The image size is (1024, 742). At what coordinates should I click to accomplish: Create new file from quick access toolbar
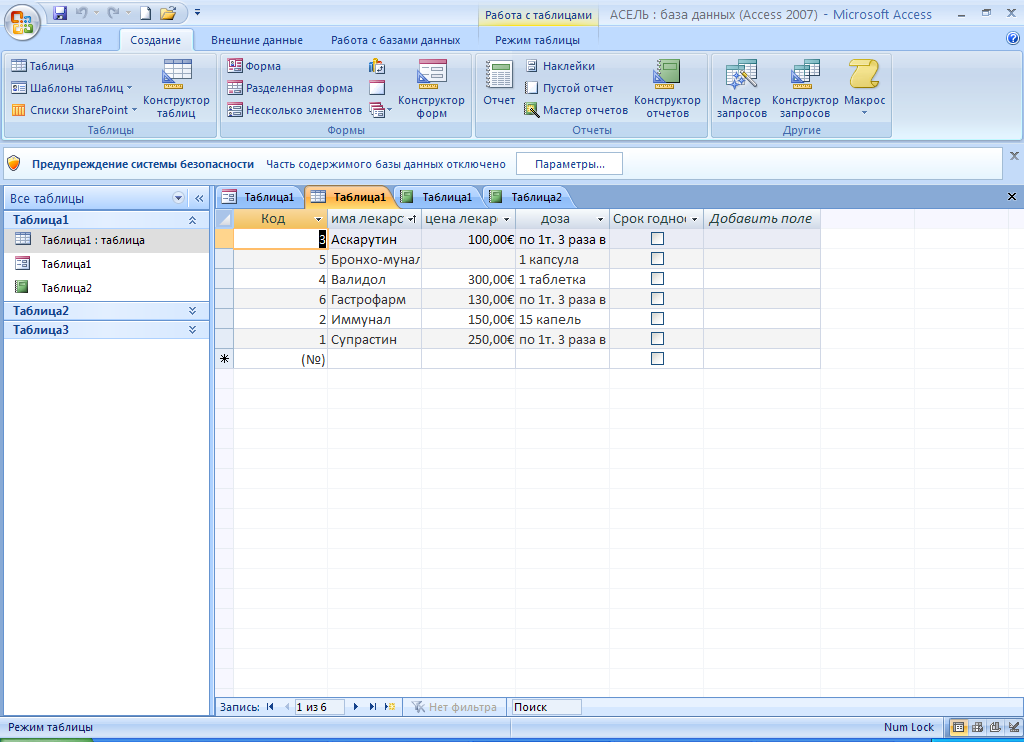click(146, 12)
